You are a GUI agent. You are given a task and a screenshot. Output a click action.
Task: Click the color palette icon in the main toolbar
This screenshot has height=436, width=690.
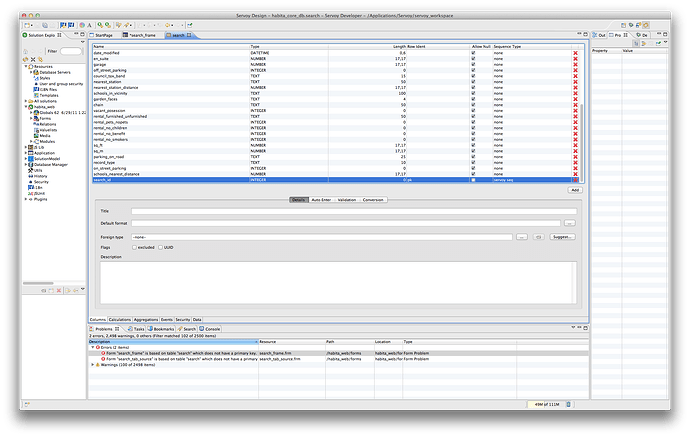pos(82,25)
